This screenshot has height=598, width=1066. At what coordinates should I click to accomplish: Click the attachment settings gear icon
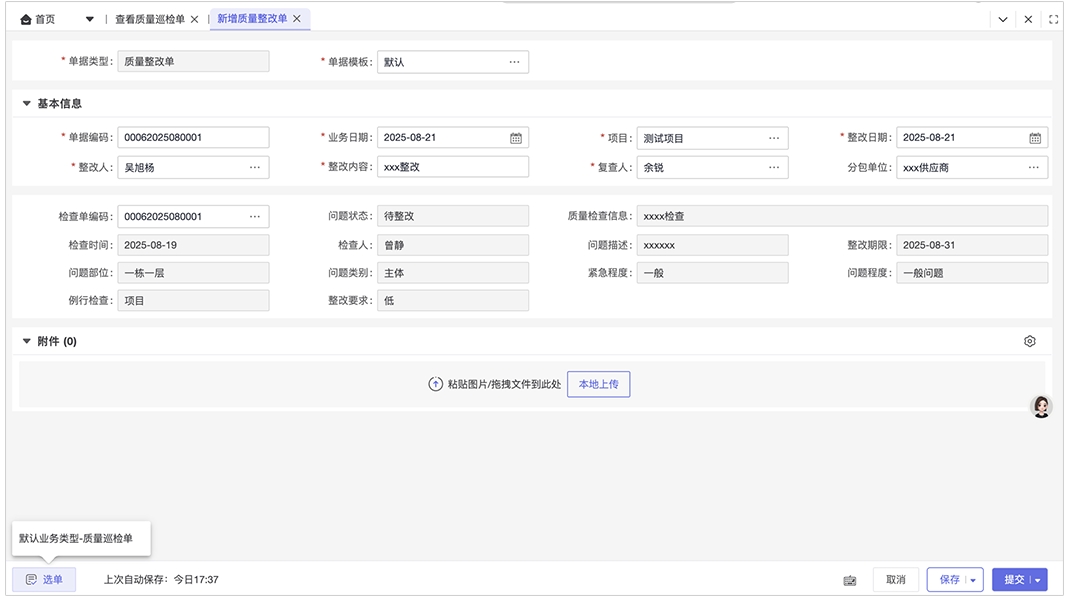pos(1030,341)
